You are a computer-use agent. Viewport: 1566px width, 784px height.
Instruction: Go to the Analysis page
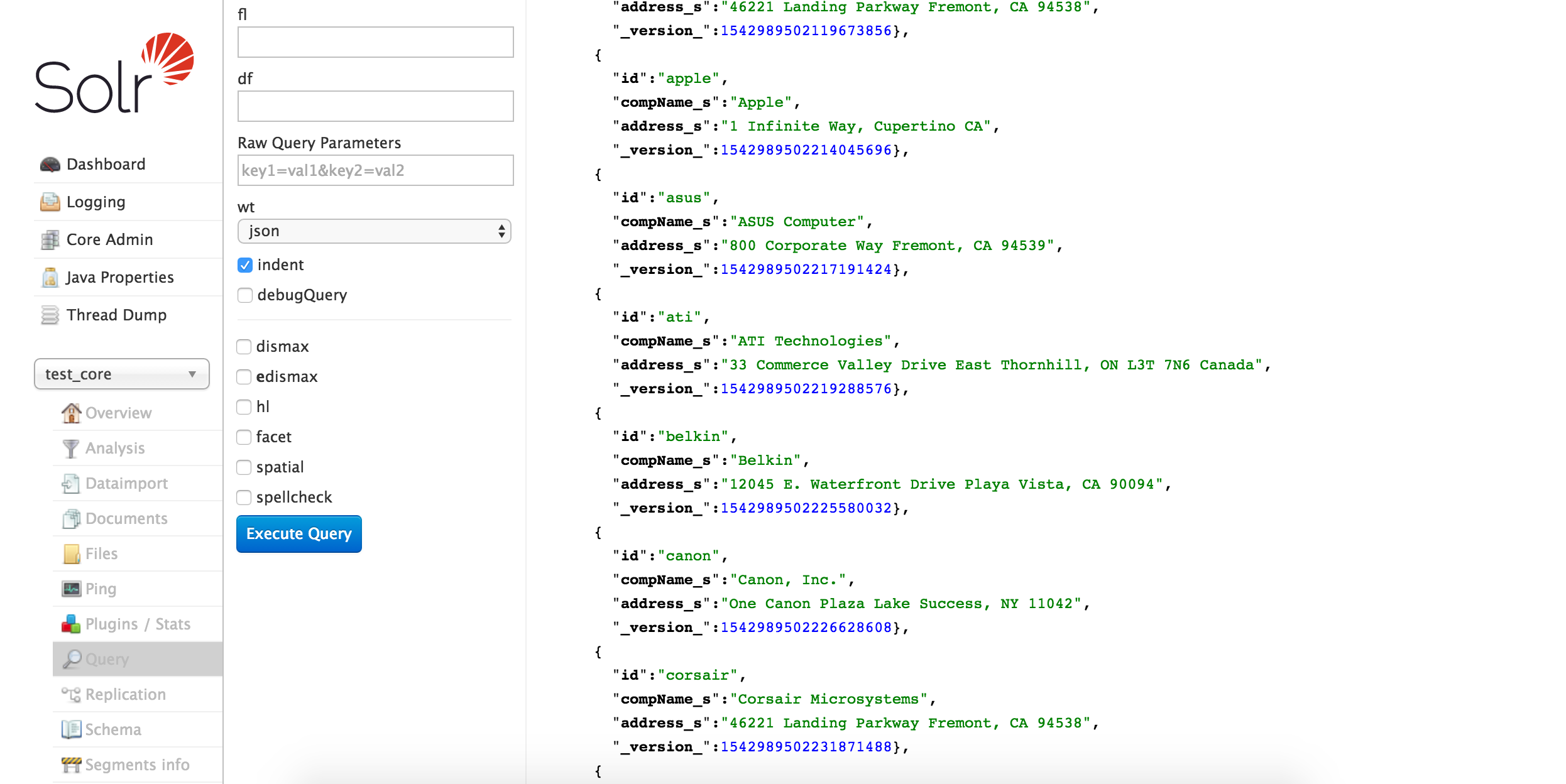click(115, 449)
